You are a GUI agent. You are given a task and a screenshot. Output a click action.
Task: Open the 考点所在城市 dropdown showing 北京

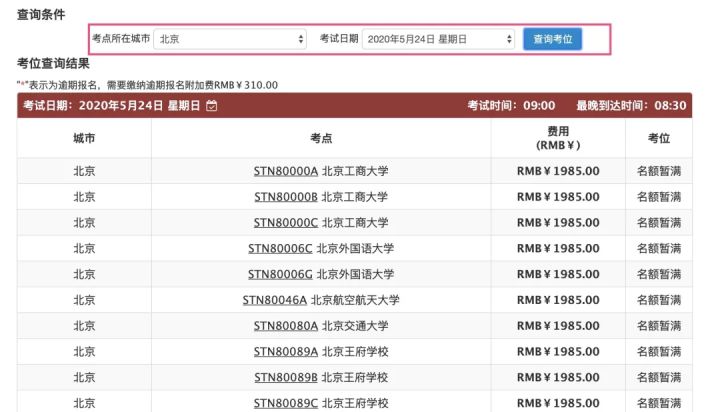click(230, 39)
